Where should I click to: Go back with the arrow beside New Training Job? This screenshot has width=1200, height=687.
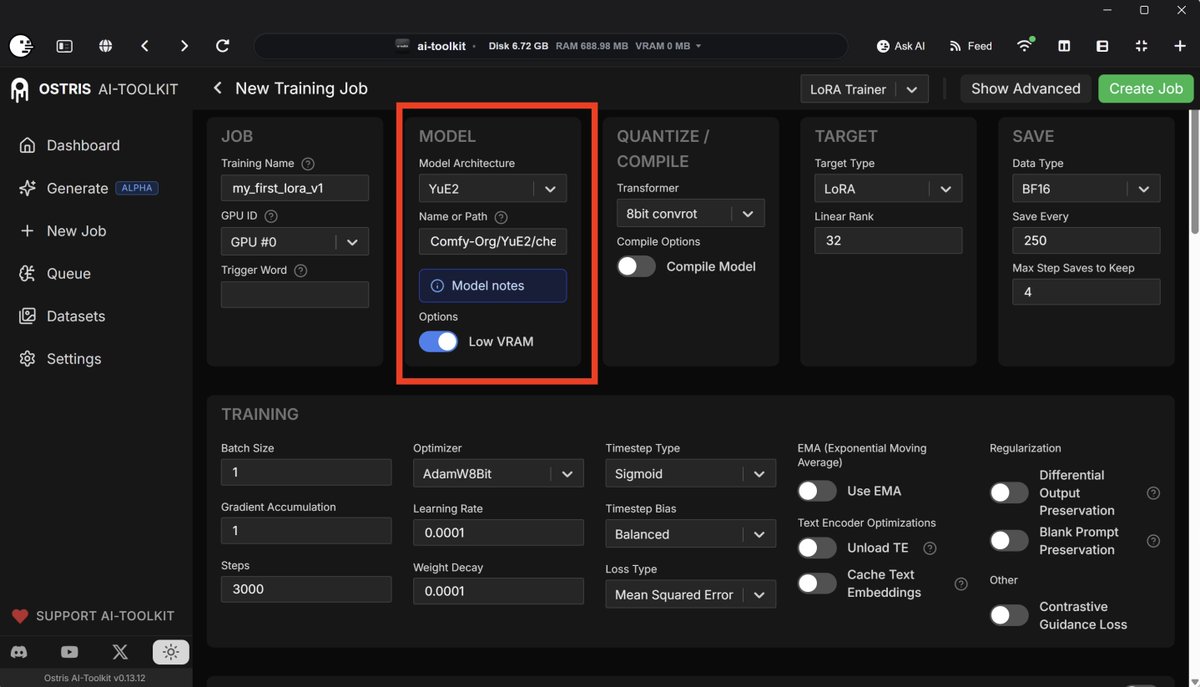tap(217, 88)
